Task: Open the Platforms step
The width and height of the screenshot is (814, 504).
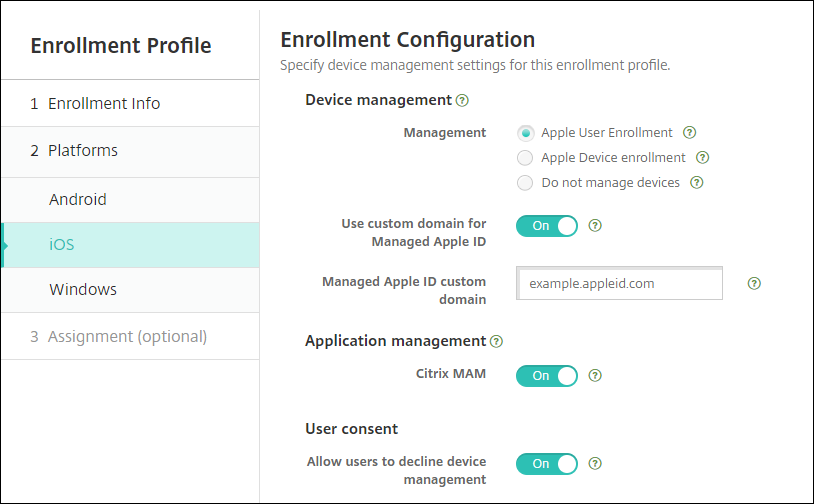Action: point(83,150)
